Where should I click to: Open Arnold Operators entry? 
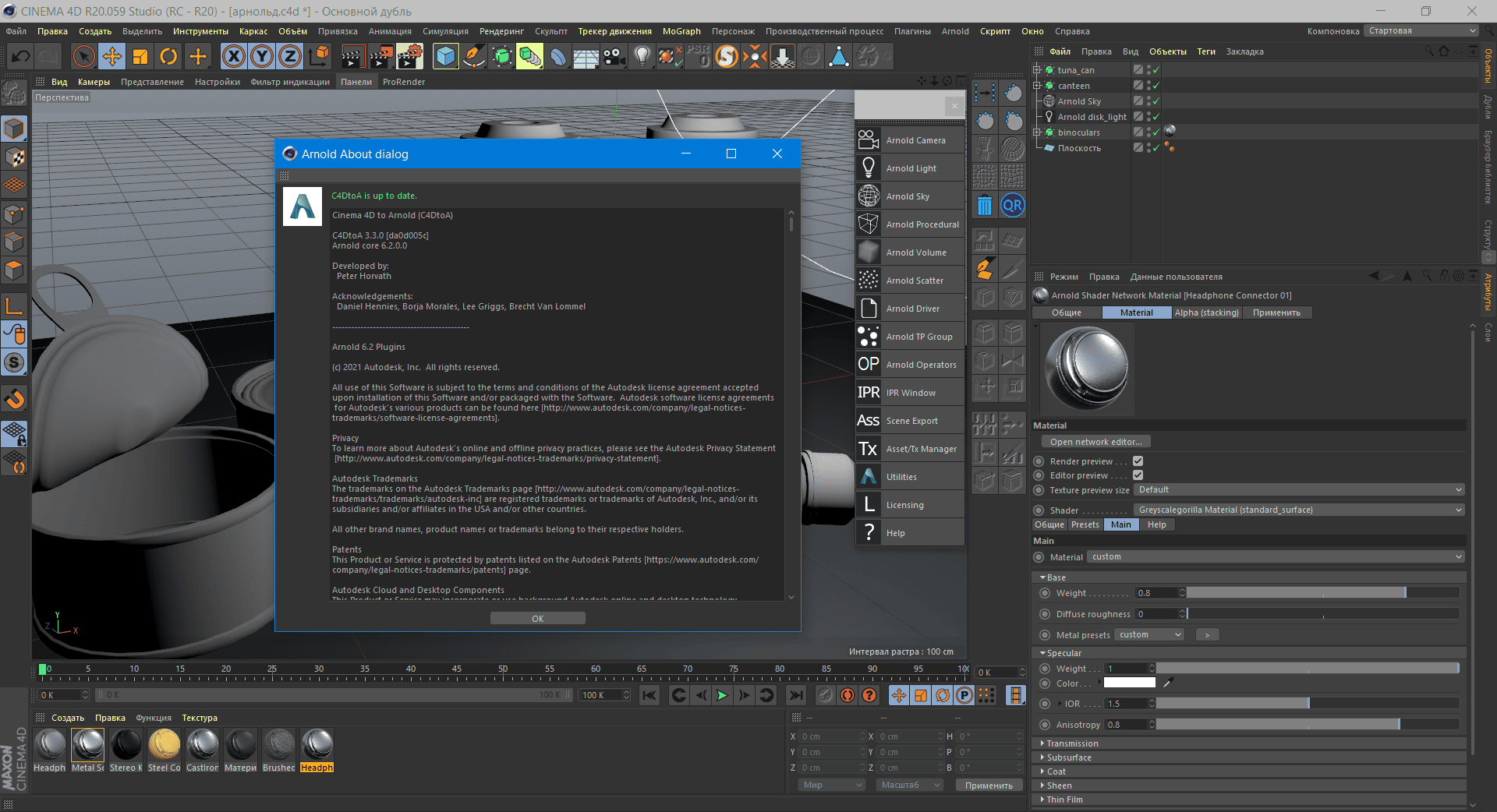click(910, 365)
